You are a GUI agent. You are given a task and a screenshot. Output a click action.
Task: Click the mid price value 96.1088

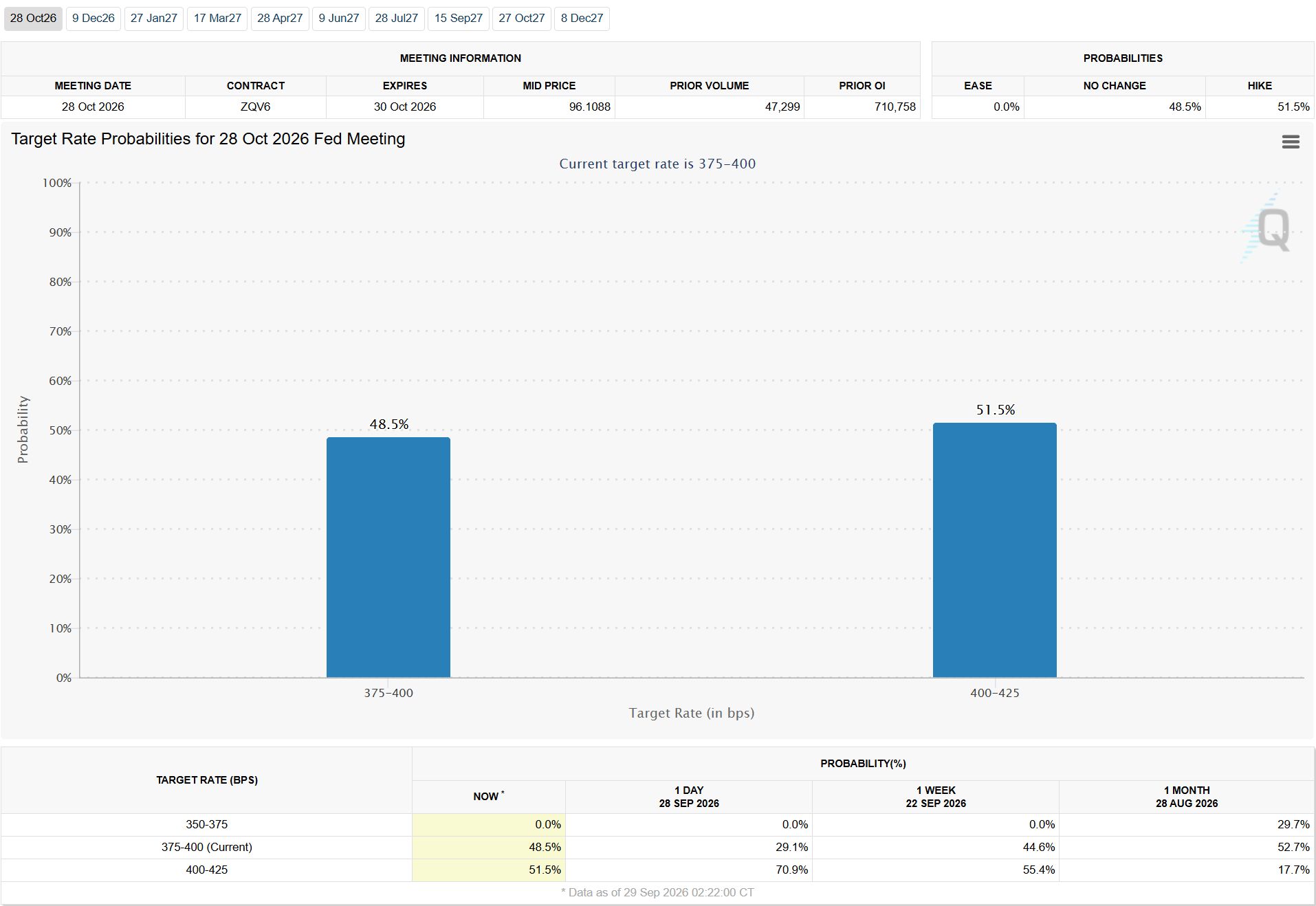tap(589, 107)
